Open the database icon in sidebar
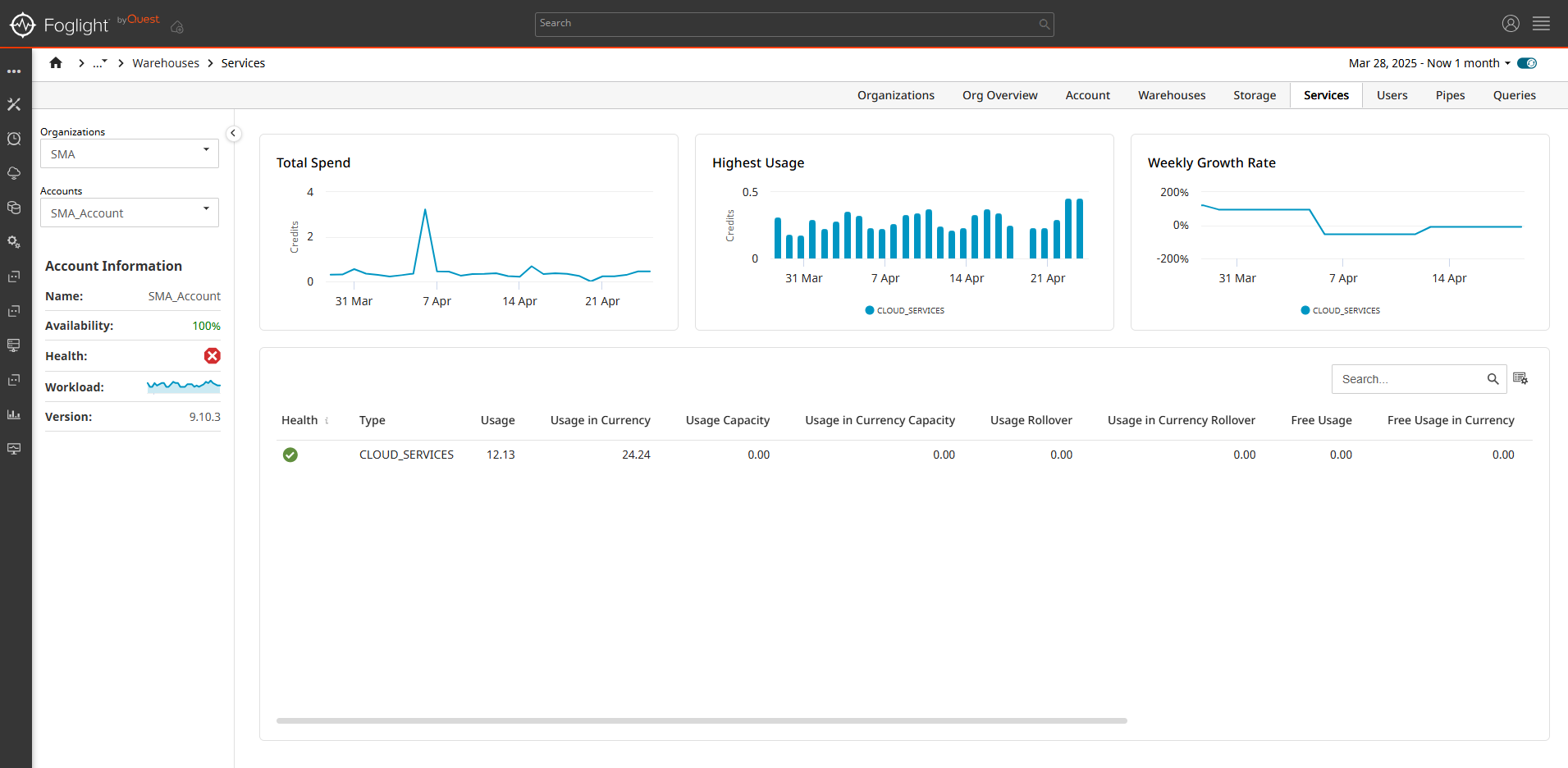The width and height of the screenshot is (1568, 768). pos(14,208)
